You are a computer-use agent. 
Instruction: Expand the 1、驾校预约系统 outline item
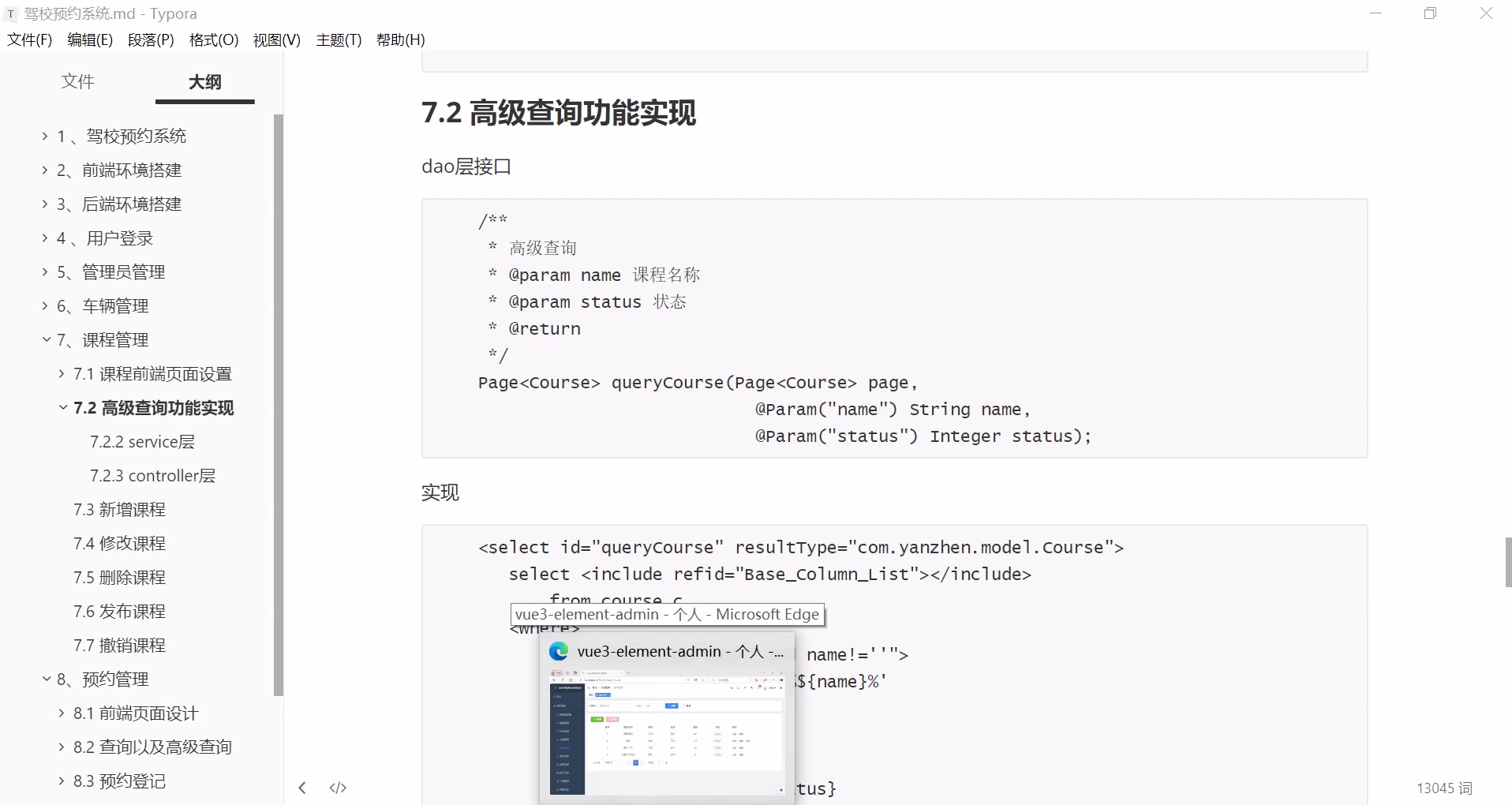(x=45, y=136)
